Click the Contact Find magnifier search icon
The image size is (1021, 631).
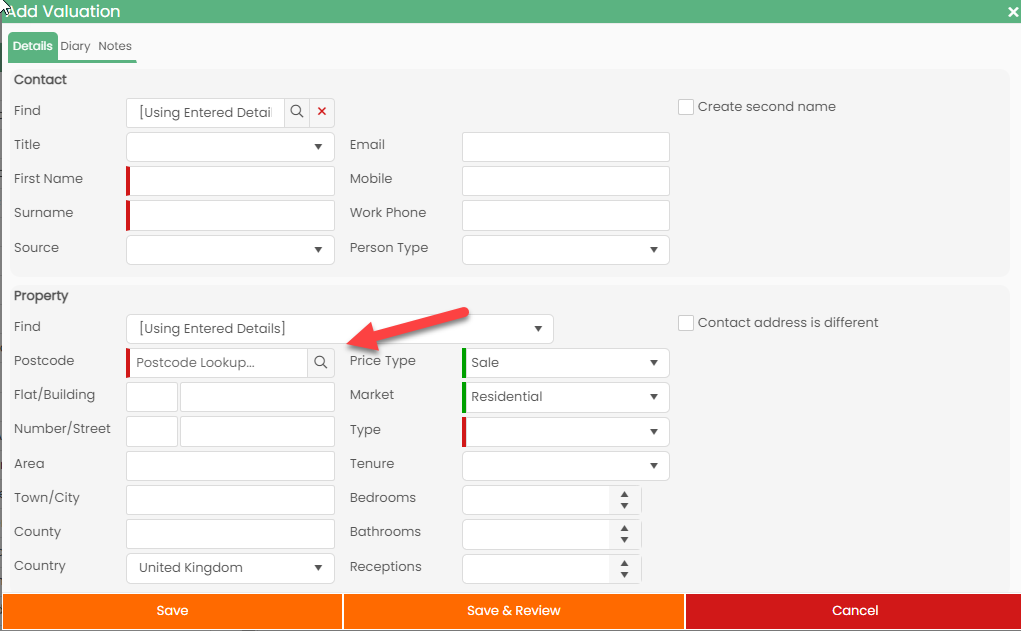pos(297,112)
